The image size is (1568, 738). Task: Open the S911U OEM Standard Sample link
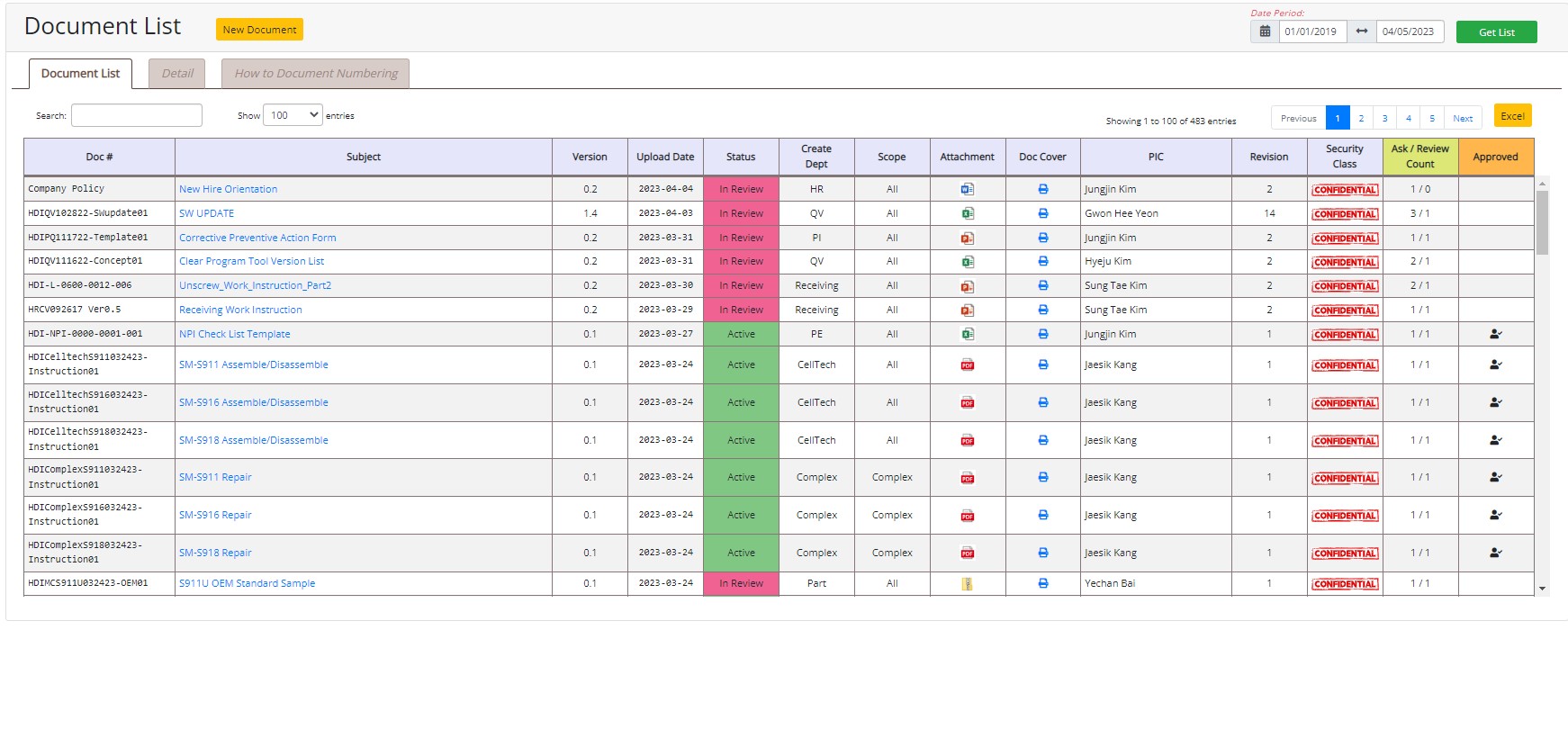click(247, 583)
